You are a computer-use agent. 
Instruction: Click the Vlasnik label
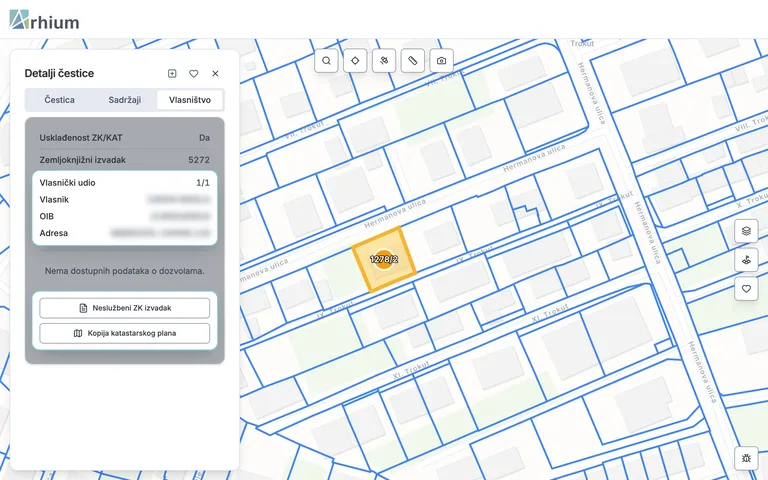pyautogui.click(x=54, y=199)
